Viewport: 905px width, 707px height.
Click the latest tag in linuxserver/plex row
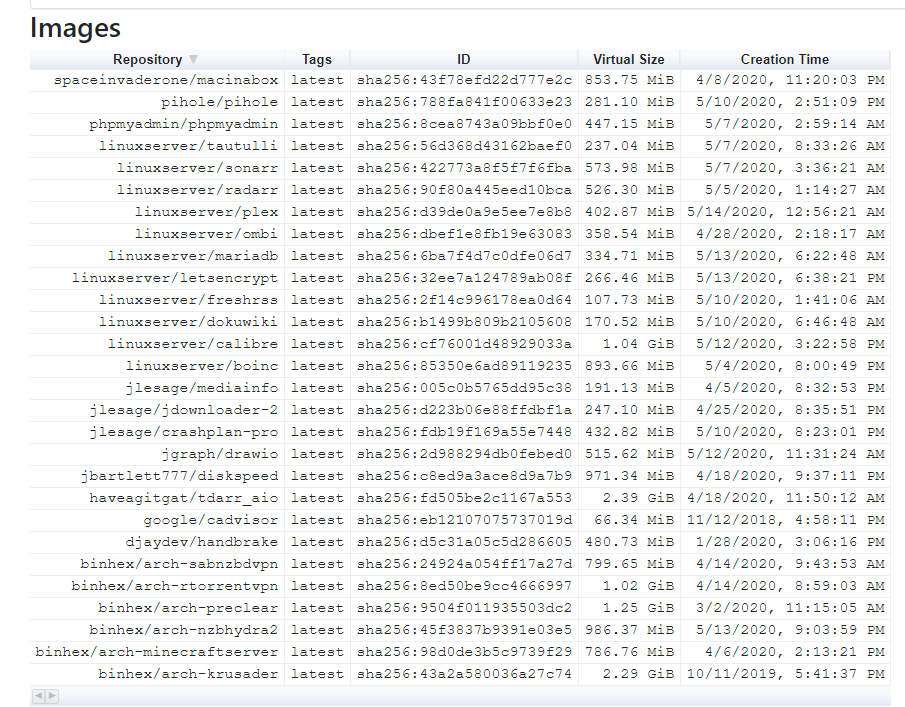click(x=317, y=212)
